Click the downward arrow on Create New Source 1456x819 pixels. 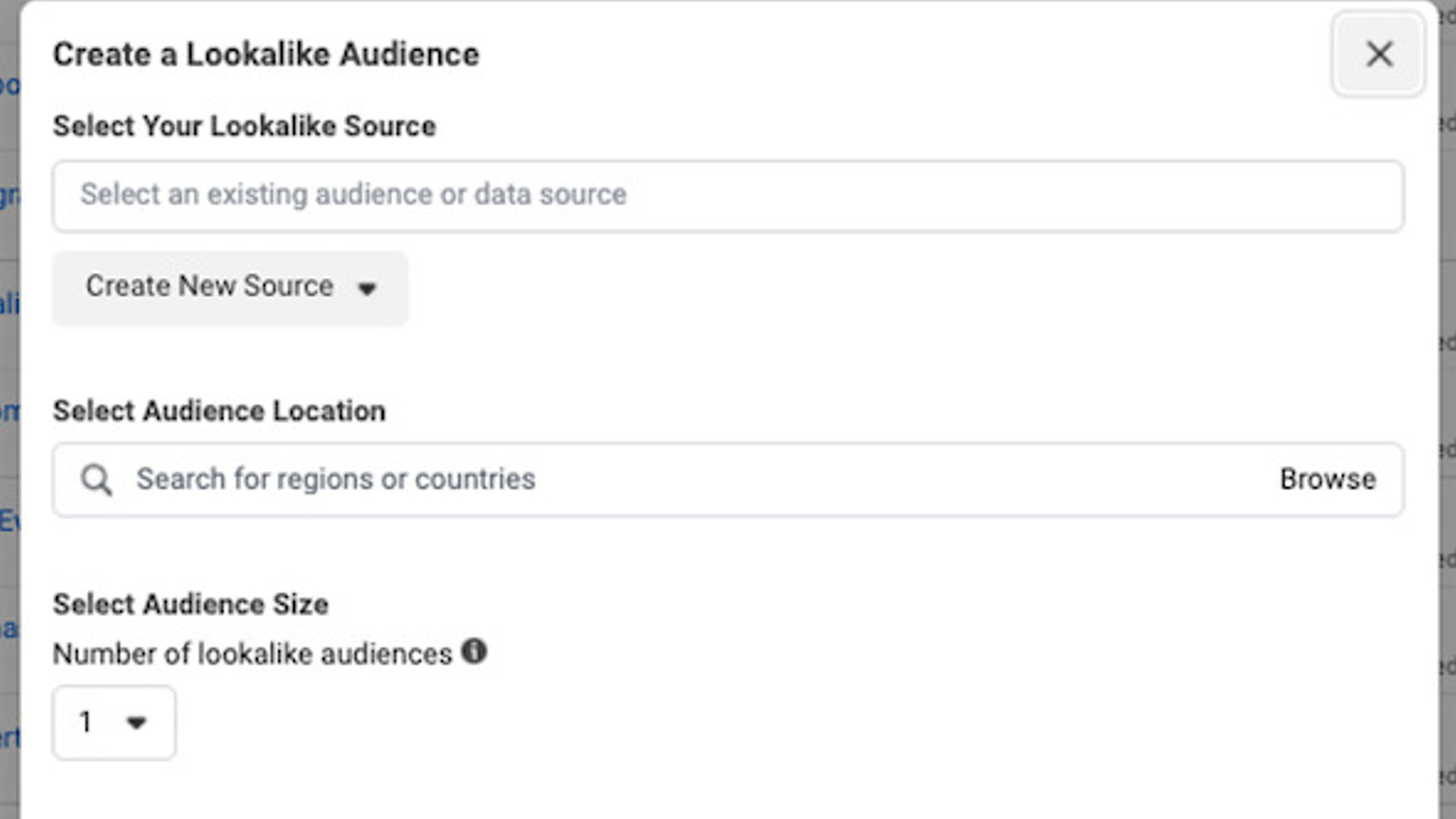(367, 288)
